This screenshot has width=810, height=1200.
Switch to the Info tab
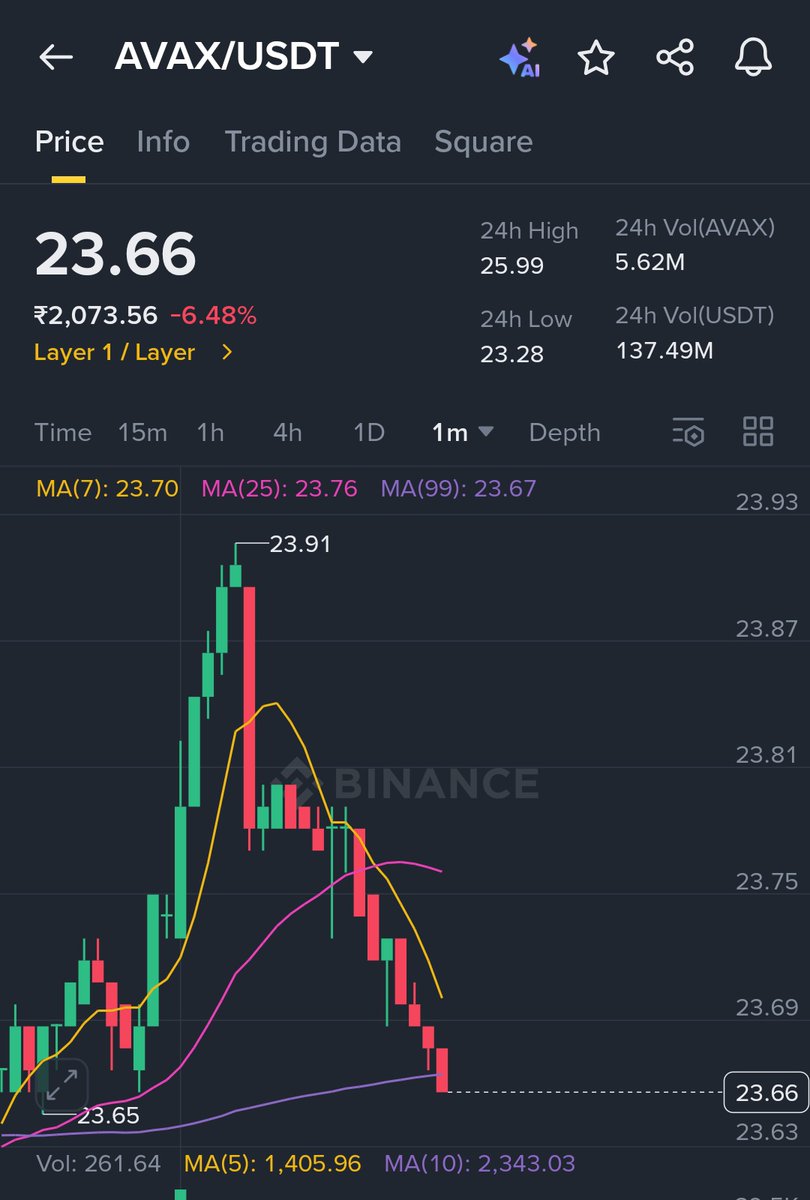pyautogui.click(x=163, y=142)
